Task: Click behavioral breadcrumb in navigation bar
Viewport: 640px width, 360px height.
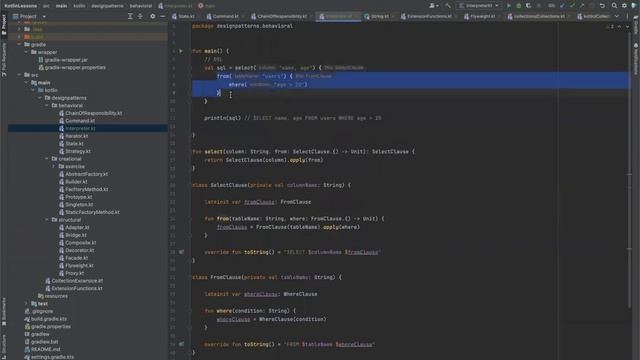Action: point(140,6)
